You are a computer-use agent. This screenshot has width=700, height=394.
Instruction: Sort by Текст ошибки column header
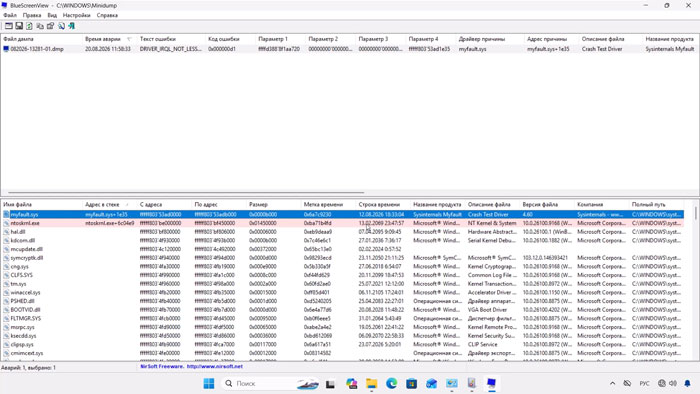click(171, 39)
